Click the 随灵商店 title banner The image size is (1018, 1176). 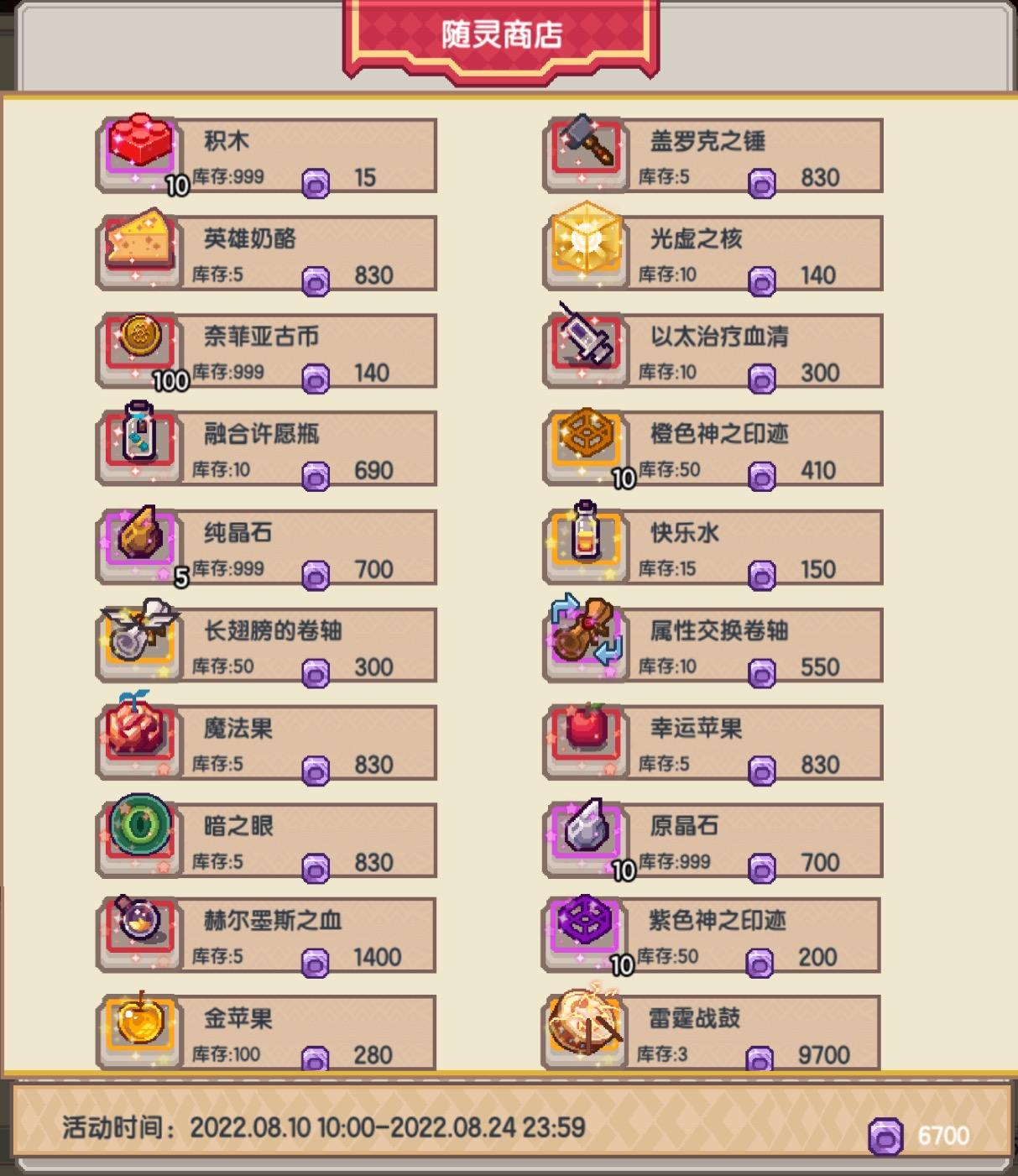501,36
